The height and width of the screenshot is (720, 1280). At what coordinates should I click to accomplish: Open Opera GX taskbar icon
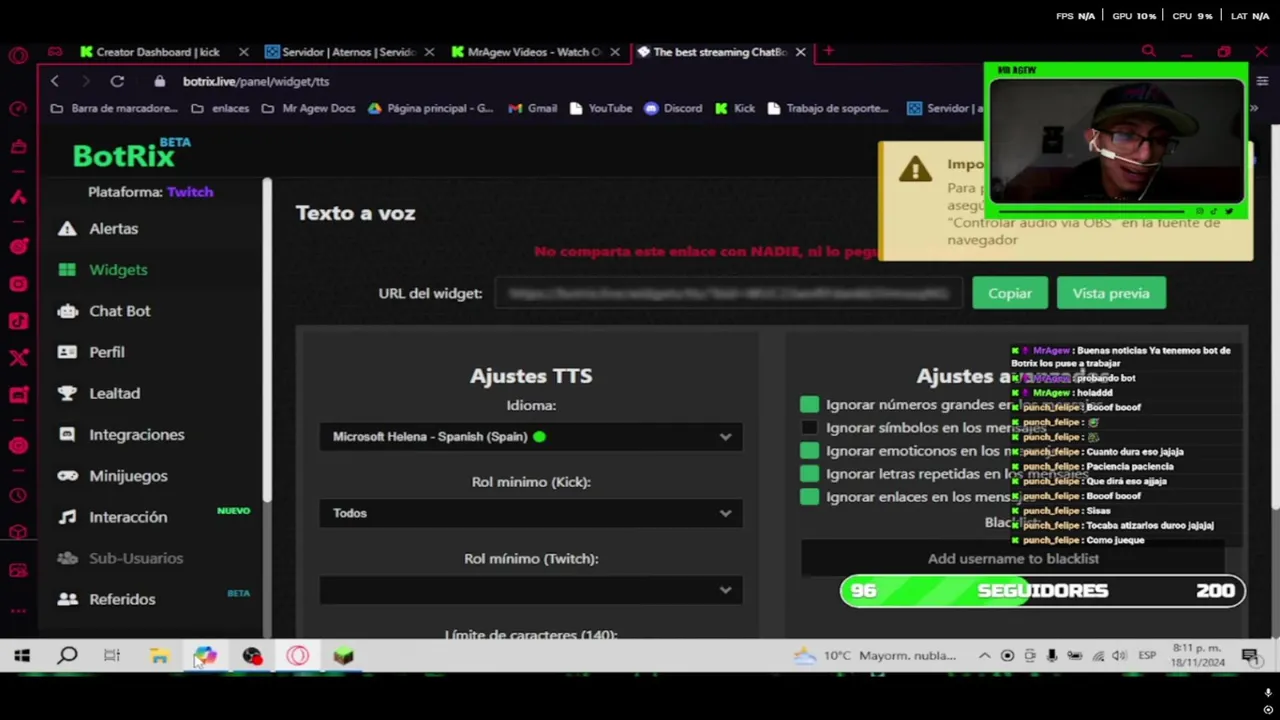[x=297, y=656]
